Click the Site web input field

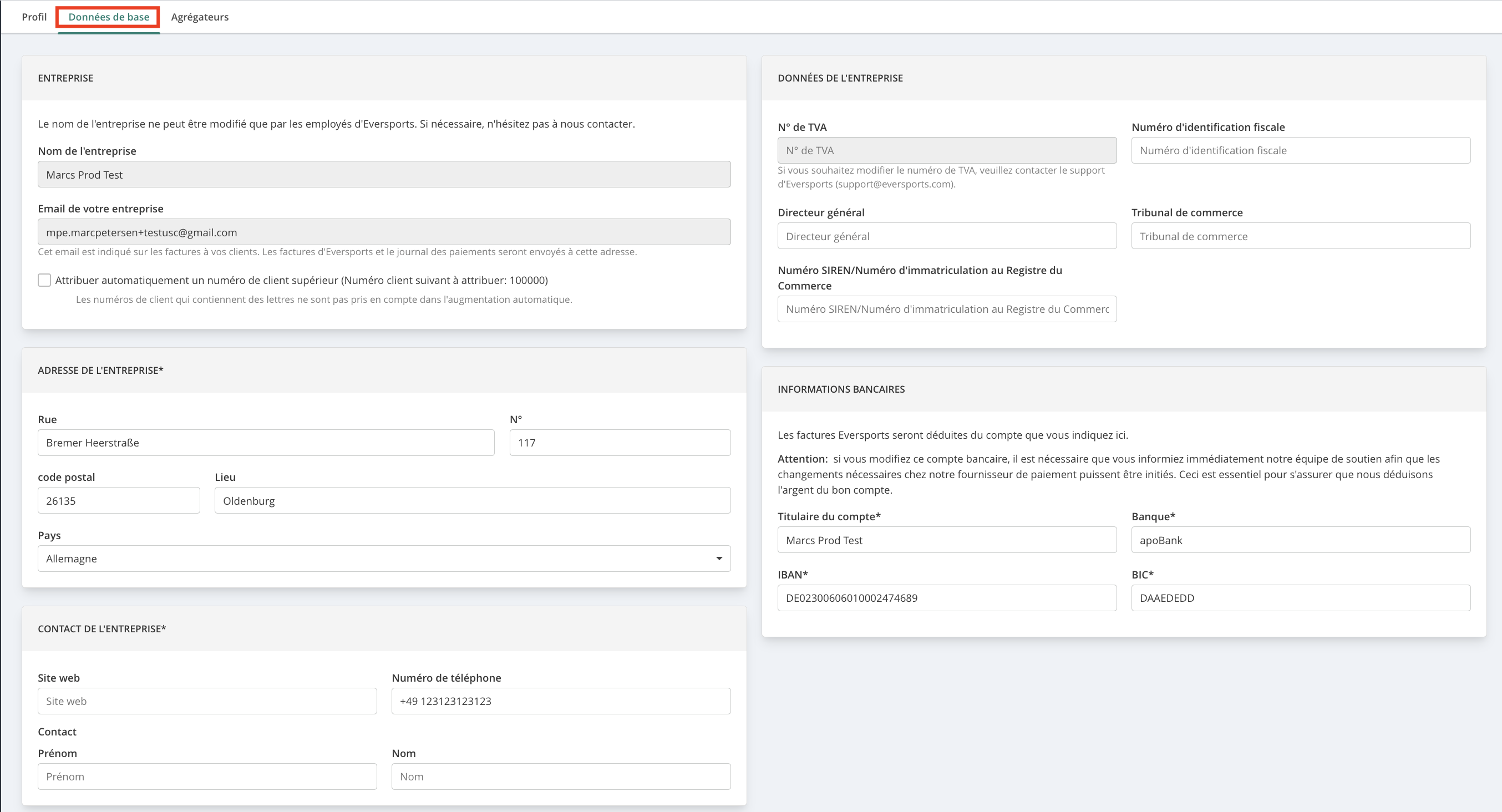(207, 701)
